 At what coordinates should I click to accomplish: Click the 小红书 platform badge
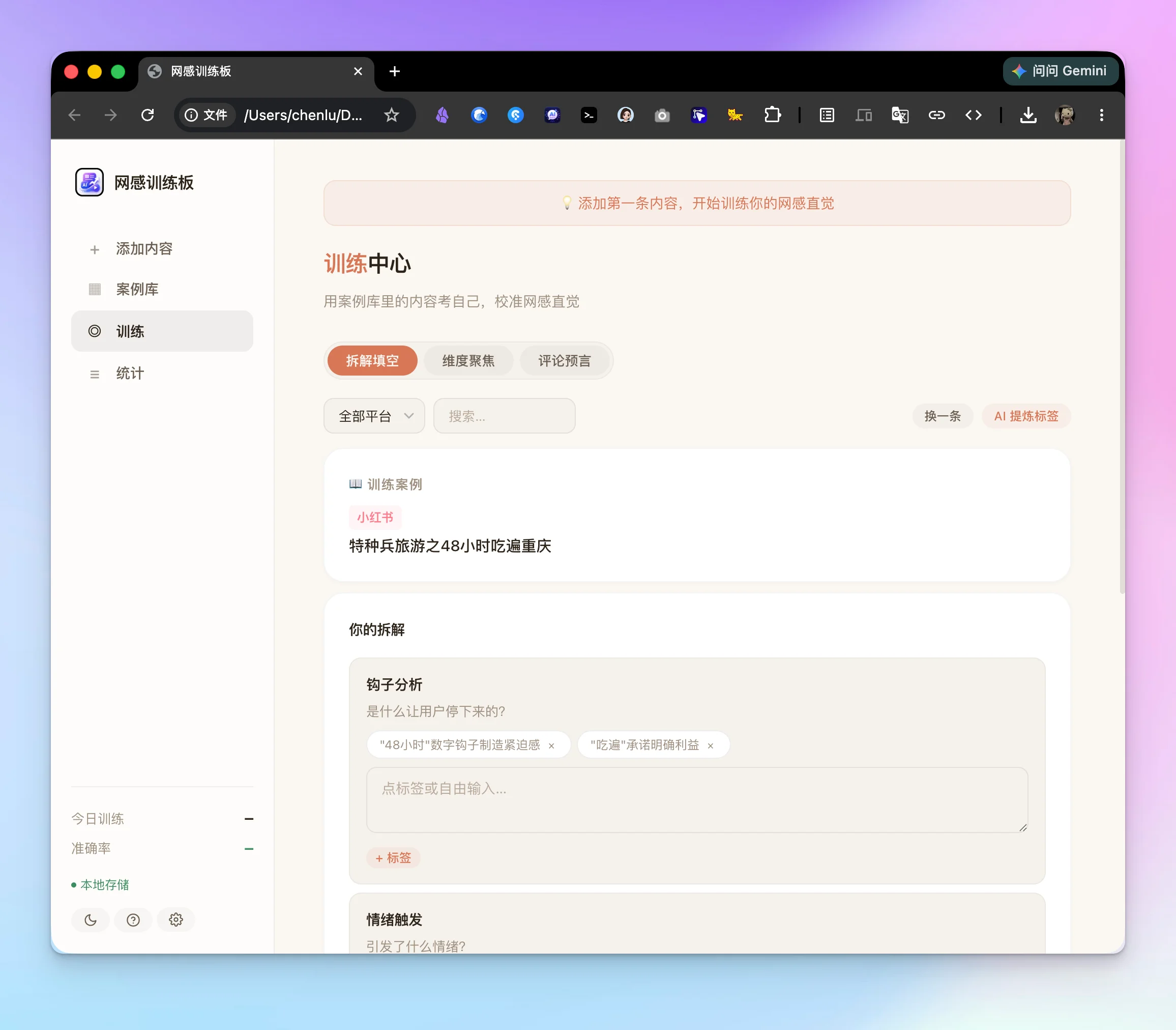click(375, 517)
